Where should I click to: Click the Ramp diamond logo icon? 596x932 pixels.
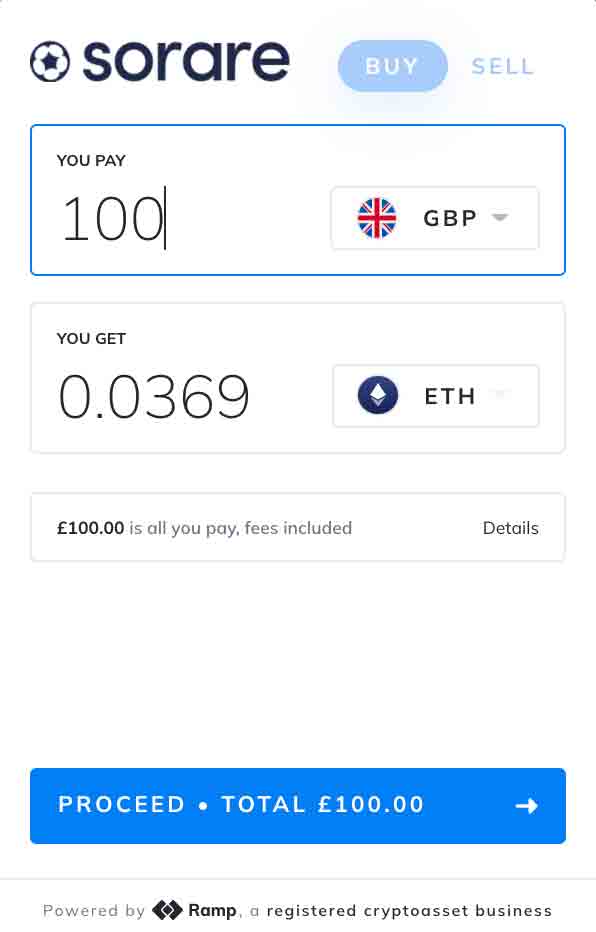click(x=167, y=910)
